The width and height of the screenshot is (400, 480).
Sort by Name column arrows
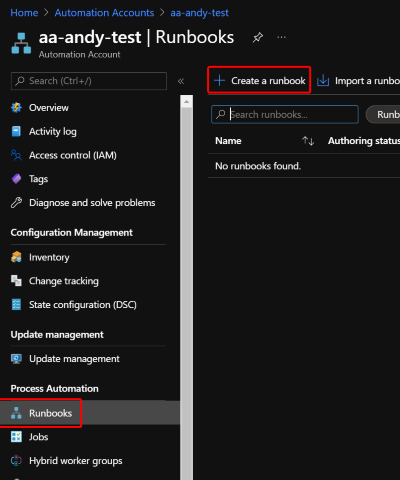[308, 141]
